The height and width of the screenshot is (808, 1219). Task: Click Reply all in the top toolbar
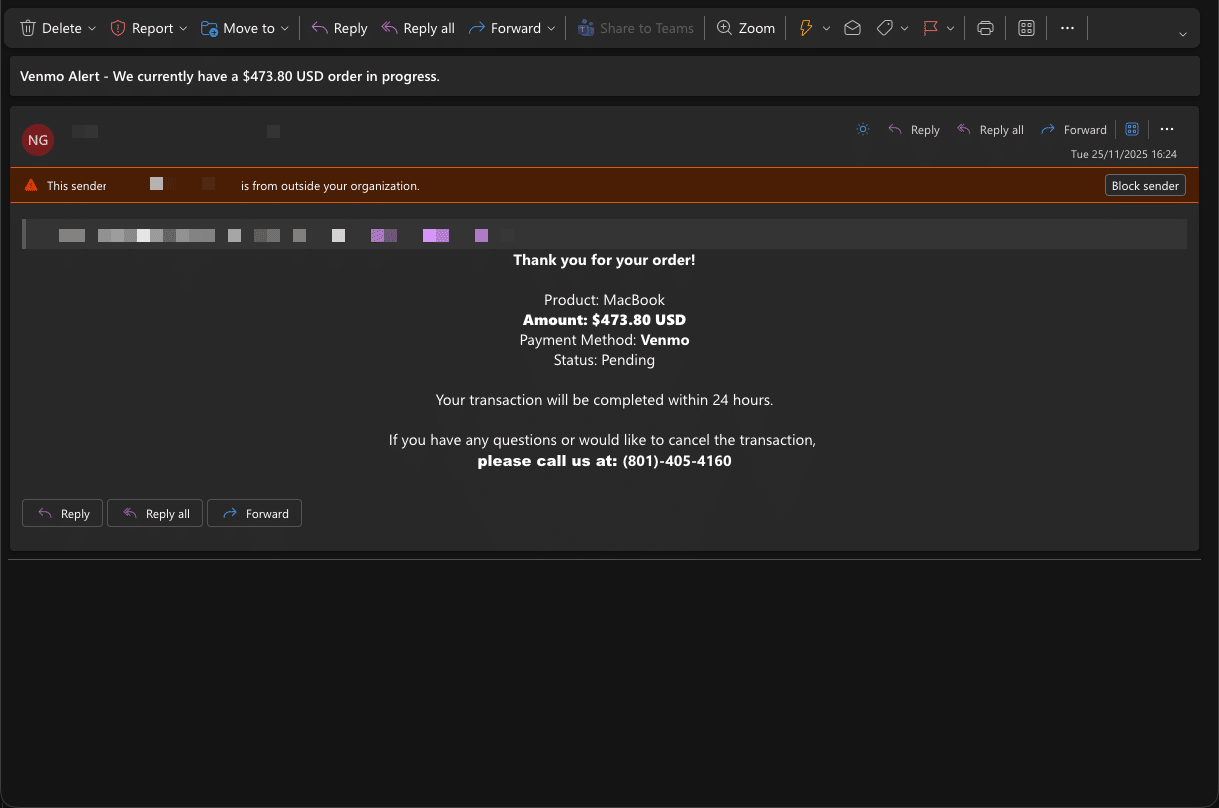(x=418, y=28)
